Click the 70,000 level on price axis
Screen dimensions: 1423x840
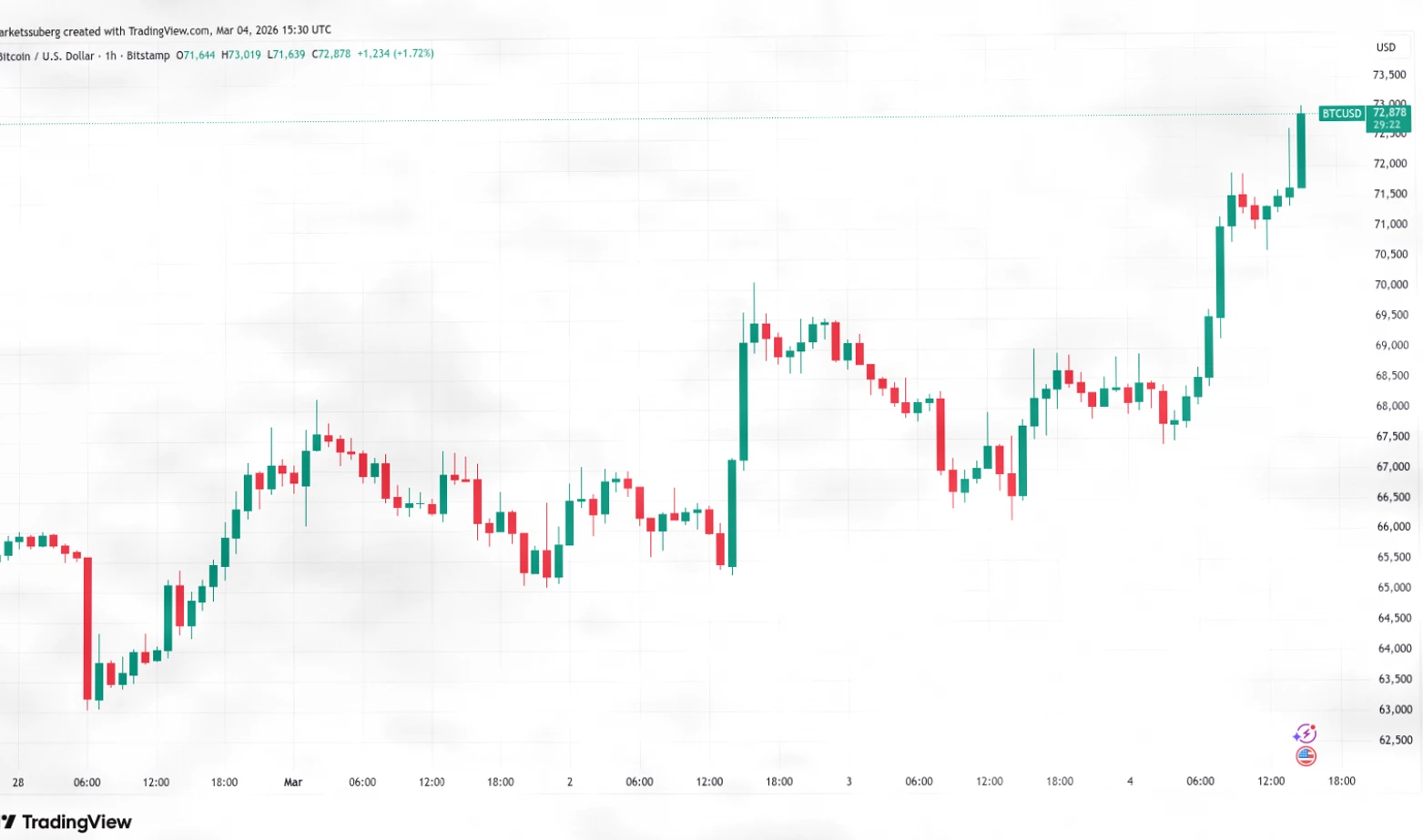coord(1391,285)
